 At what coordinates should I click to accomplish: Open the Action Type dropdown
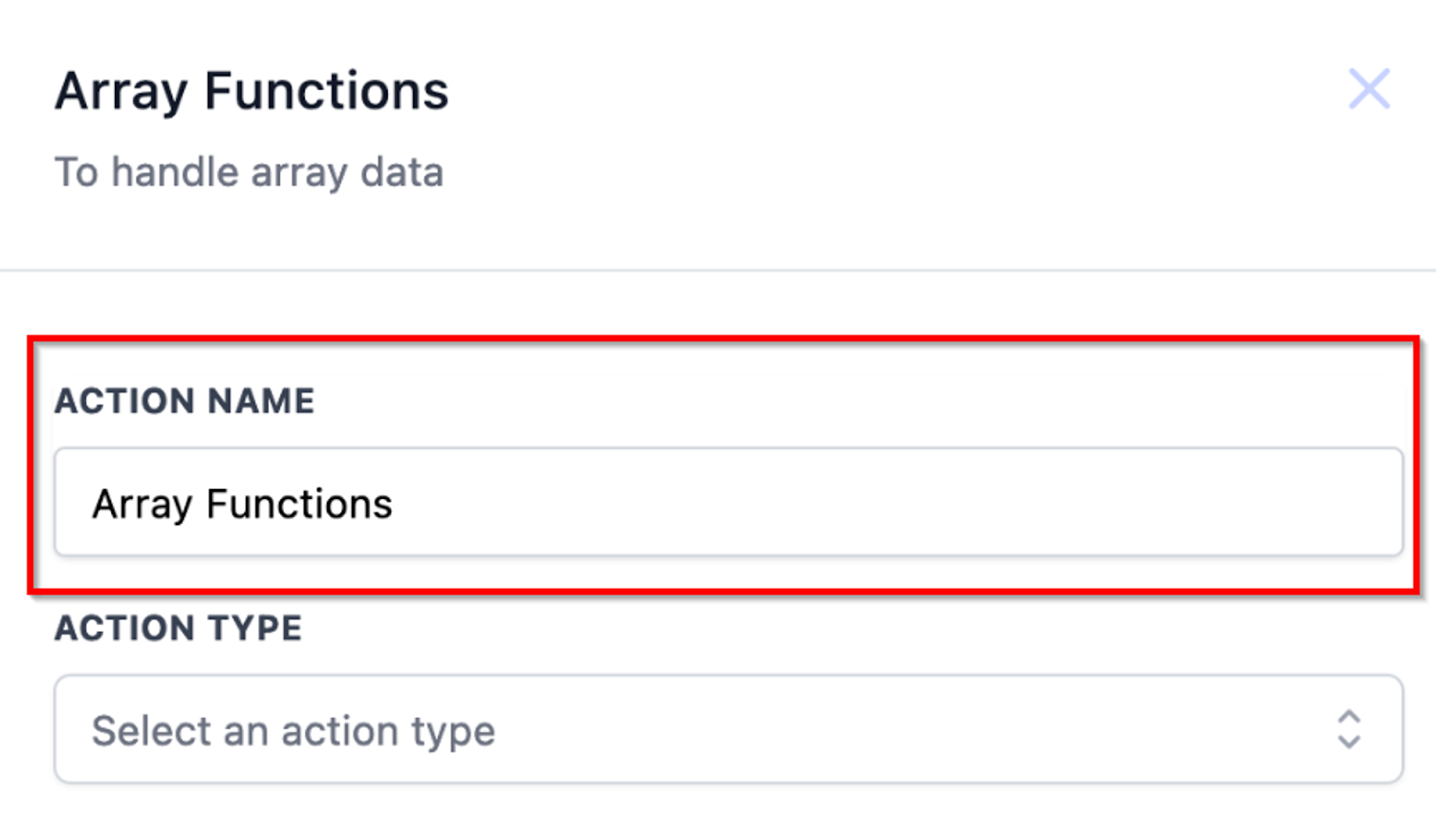point(727,730)
